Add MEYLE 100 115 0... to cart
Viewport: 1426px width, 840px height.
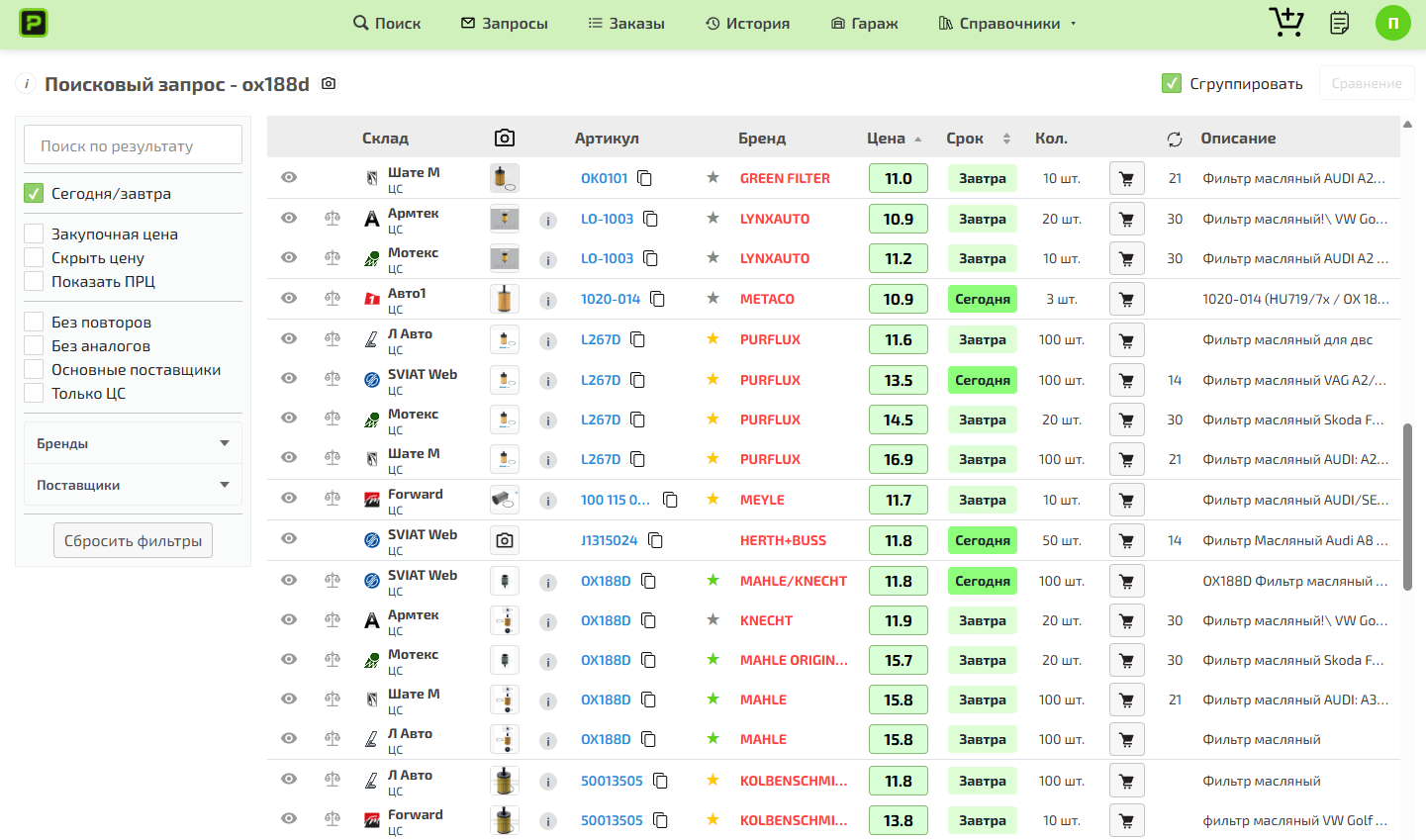point(1127,500)
